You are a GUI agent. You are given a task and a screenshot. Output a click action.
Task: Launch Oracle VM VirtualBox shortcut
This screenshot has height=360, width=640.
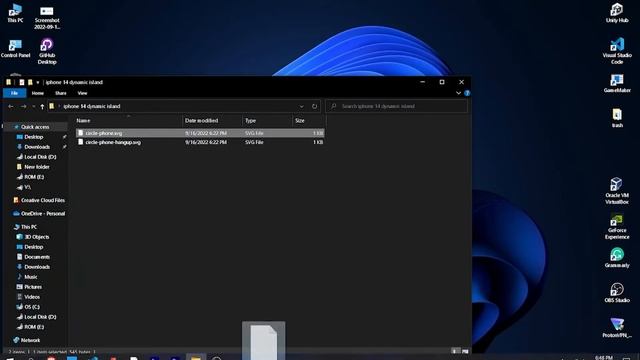pos(617,191)
